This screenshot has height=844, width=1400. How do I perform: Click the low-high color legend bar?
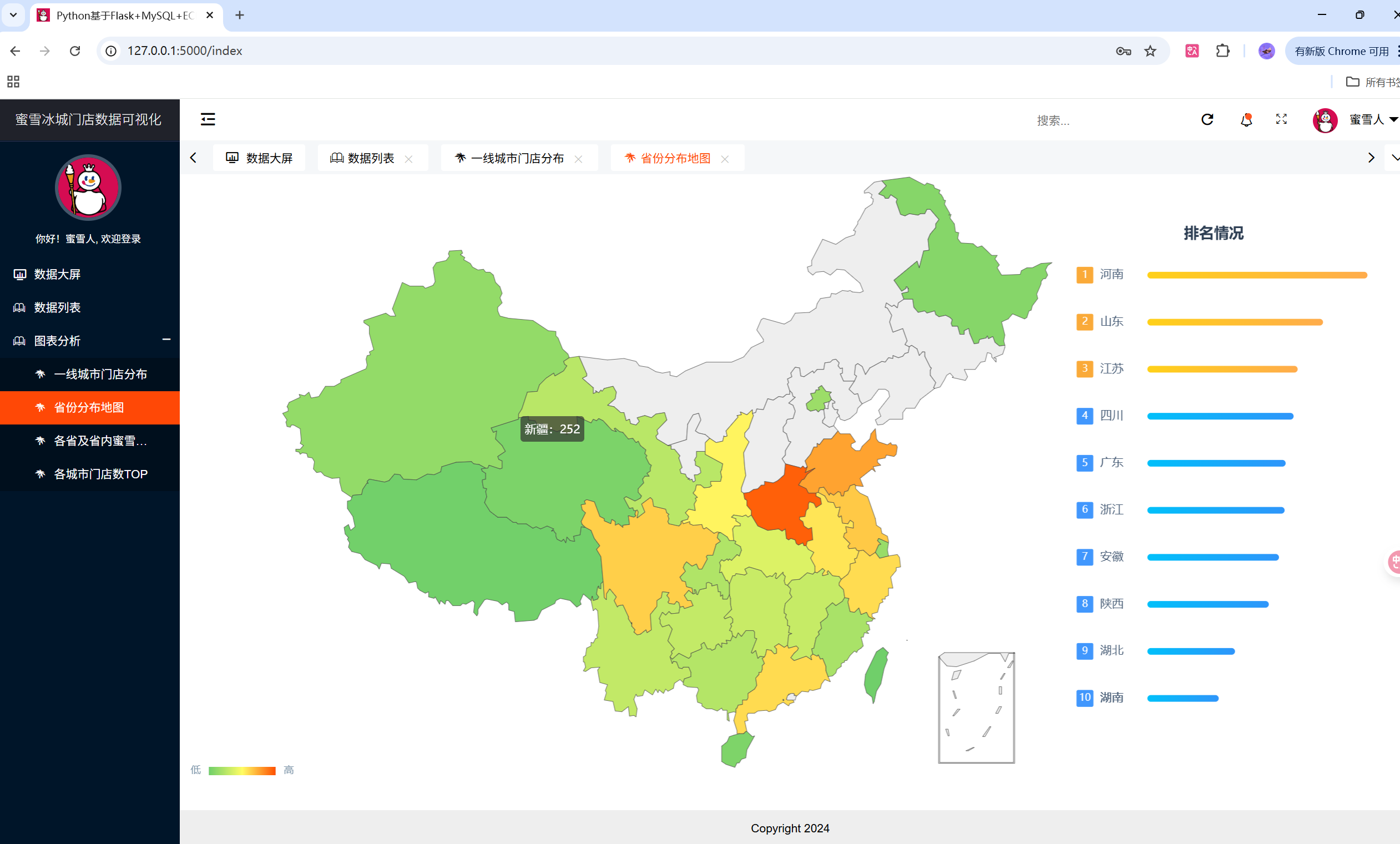[x=242, y=771]
